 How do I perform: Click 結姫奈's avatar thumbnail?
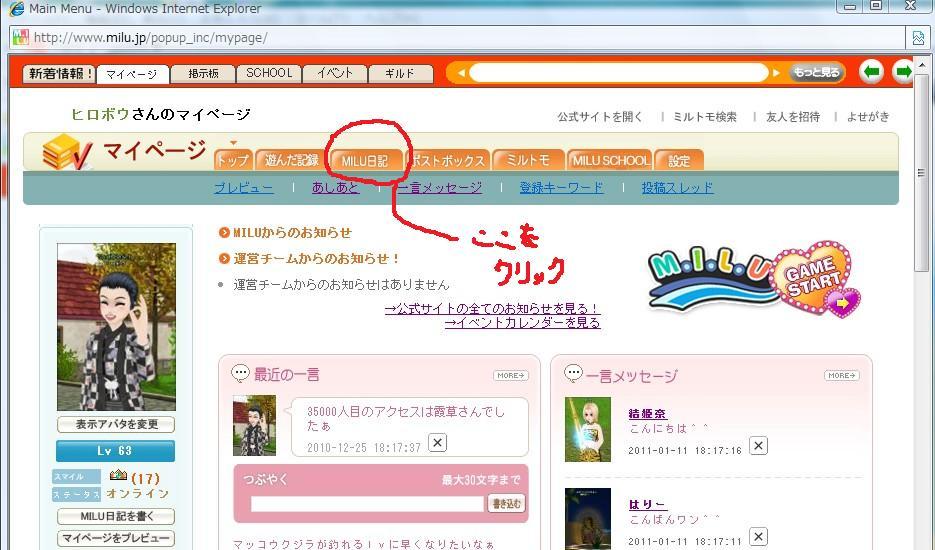588,429
